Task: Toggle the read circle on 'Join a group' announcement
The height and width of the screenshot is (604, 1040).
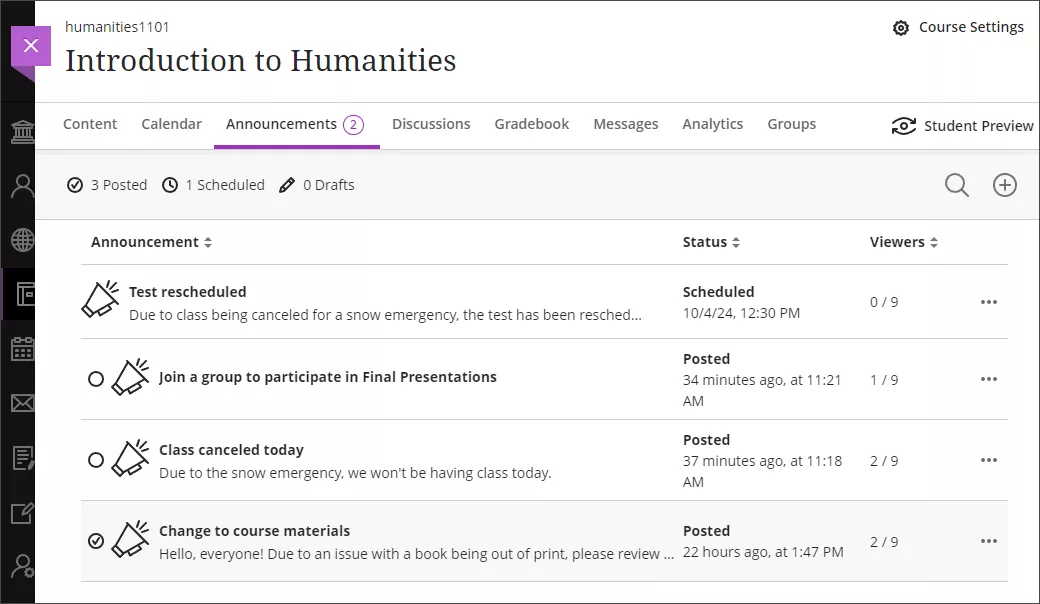Action: (x=96, y=378)
